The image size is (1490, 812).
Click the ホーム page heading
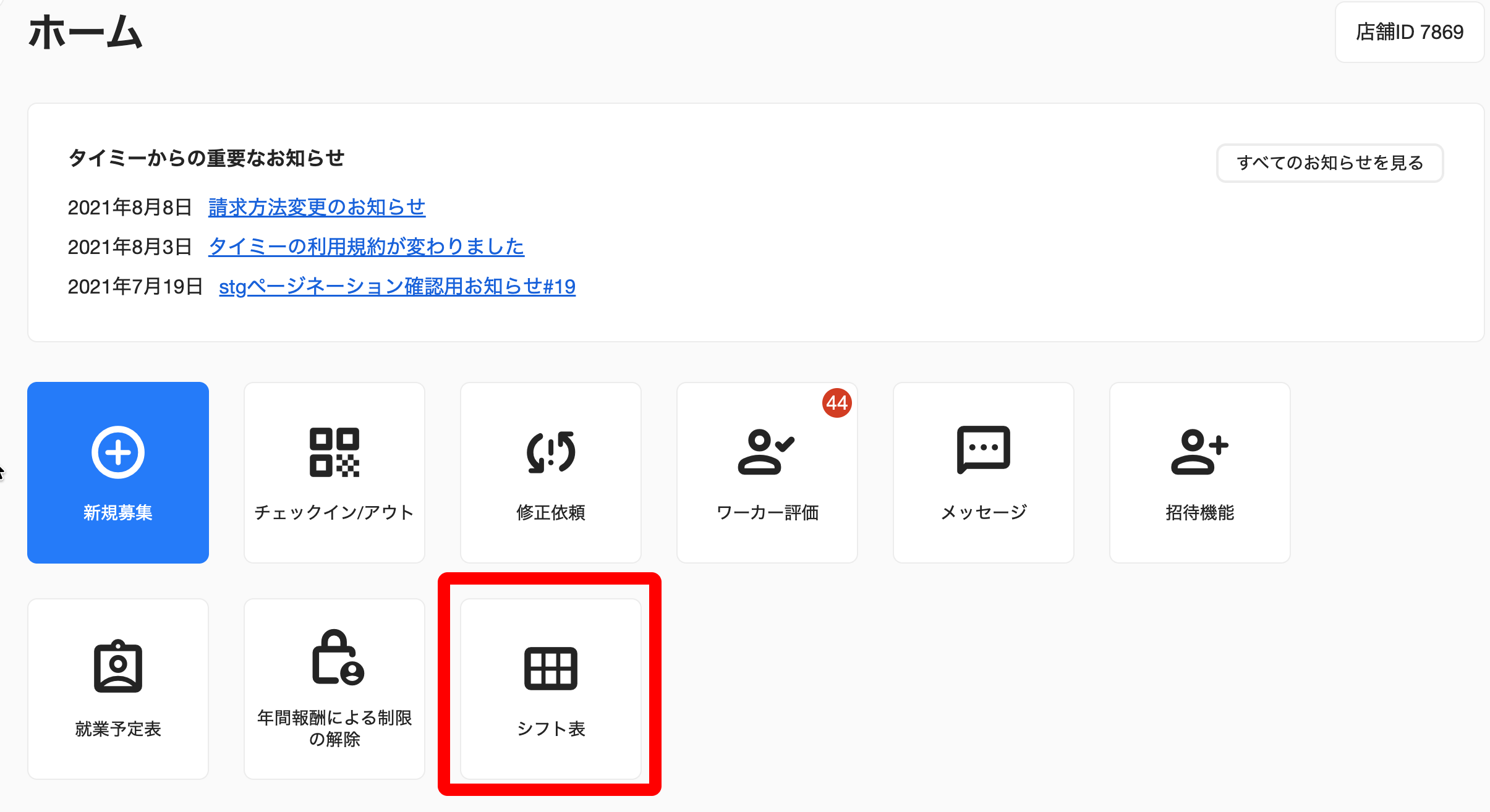pos(85,32)
